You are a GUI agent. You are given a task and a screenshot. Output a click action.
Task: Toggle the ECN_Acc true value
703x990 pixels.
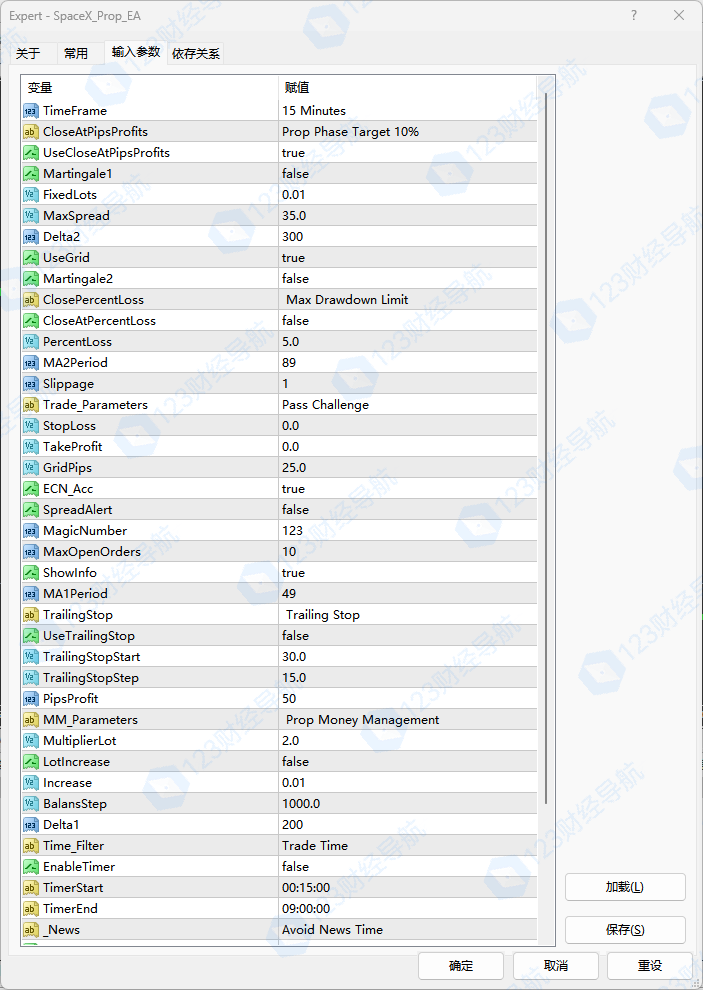pos(407,489)
